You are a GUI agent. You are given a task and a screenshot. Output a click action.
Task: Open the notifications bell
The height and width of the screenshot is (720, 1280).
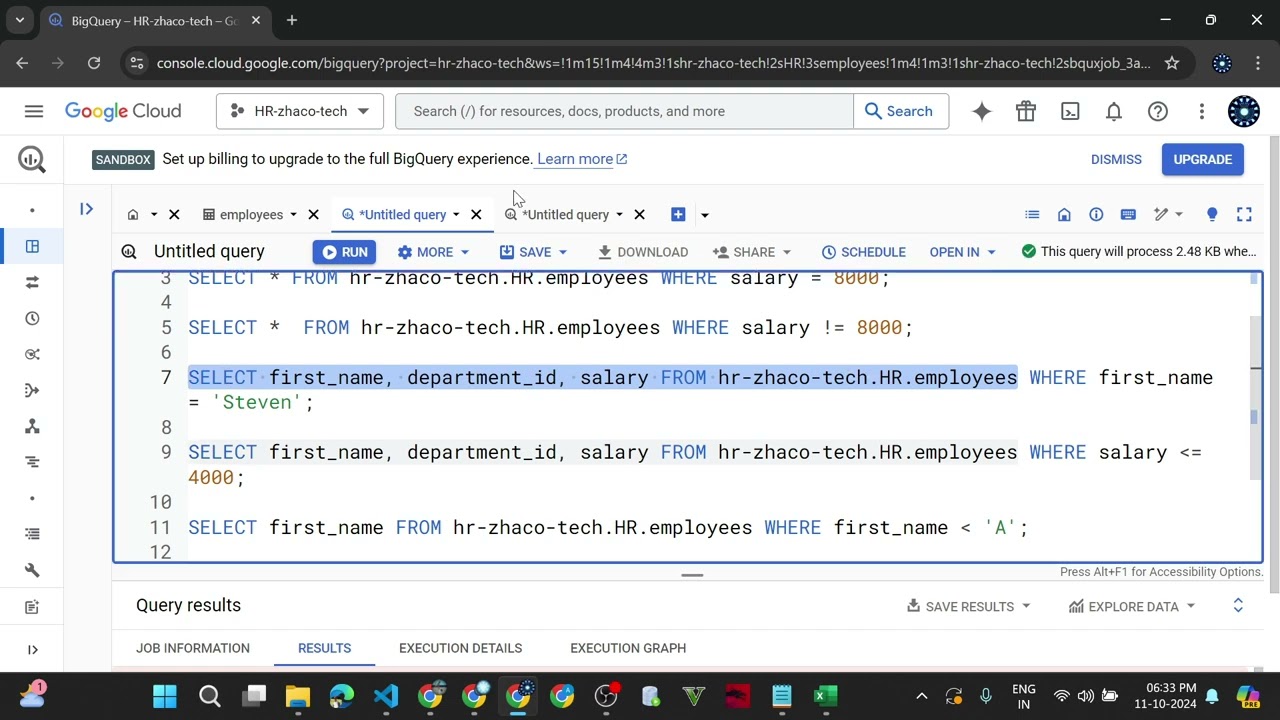(1114, 111)
